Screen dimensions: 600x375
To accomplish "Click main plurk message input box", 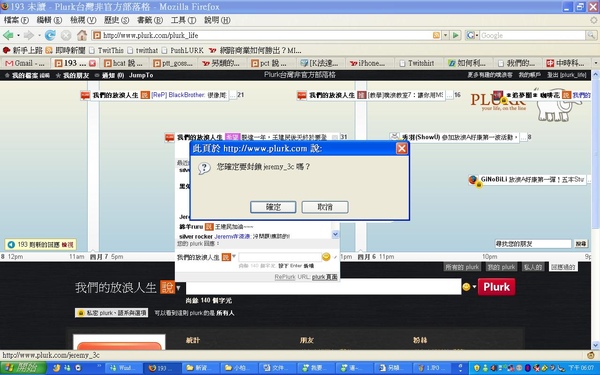I will [x=323, y=287].
